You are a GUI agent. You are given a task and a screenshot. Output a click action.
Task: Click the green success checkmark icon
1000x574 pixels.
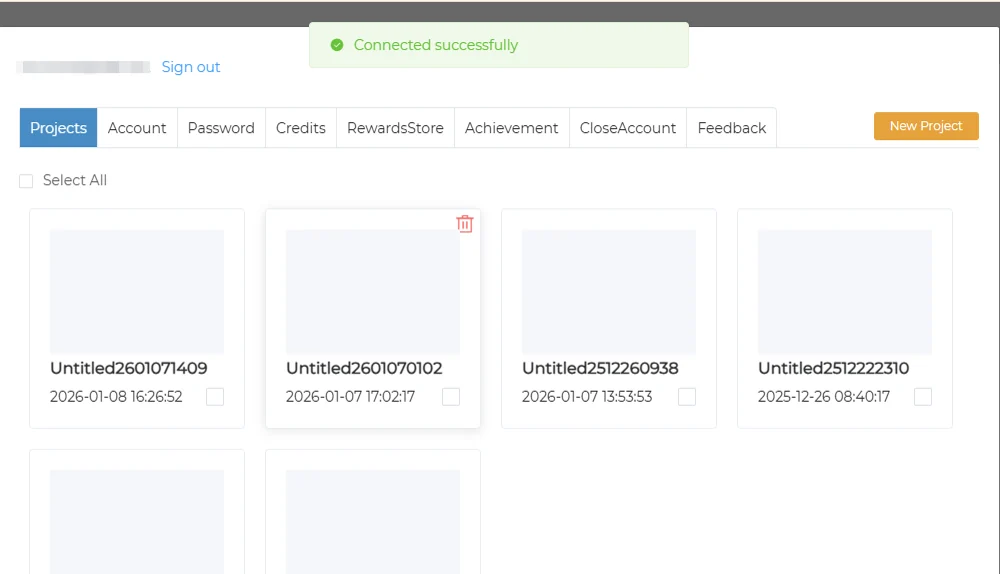(337, 45)
